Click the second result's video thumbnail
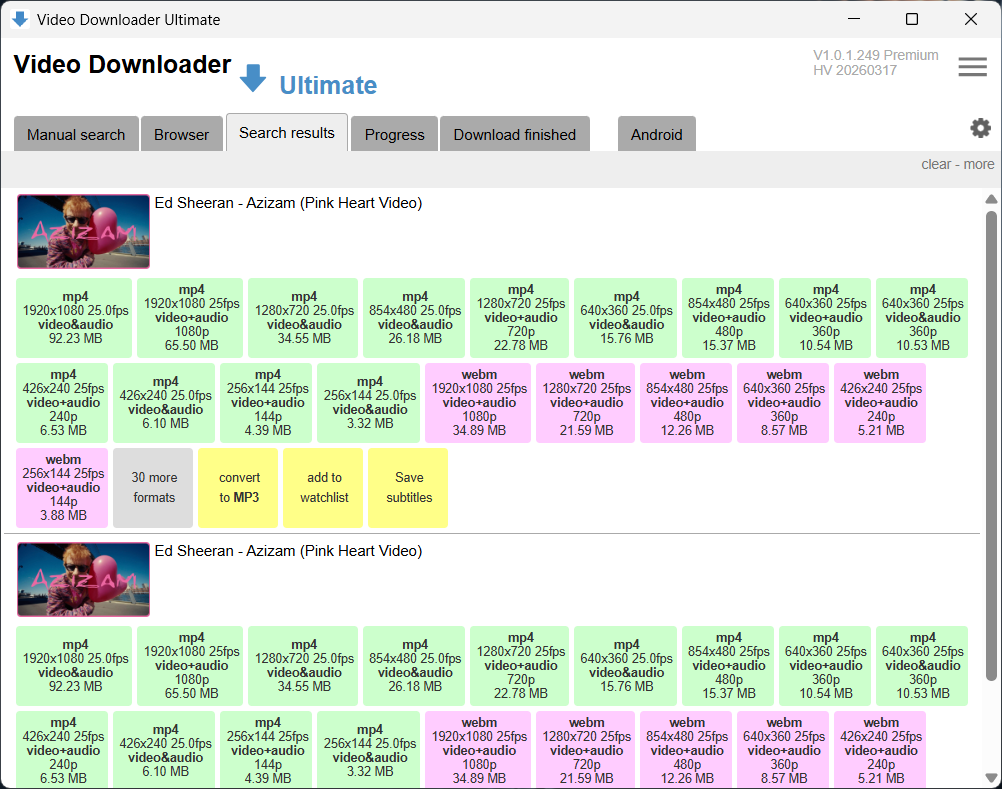Screen dimensions: 1002x789 coord(83,579)
